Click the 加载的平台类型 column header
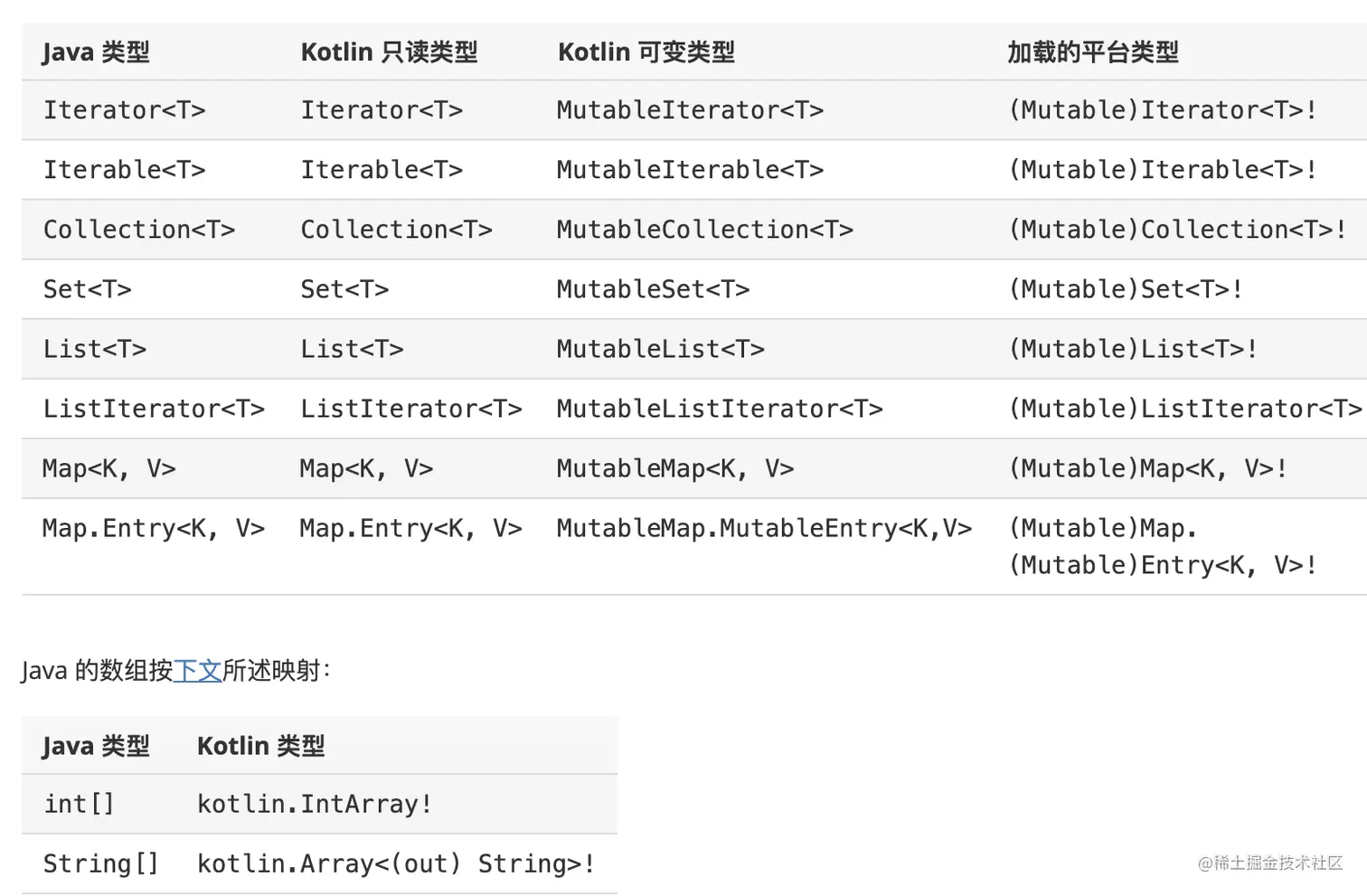 (1093, 52)
